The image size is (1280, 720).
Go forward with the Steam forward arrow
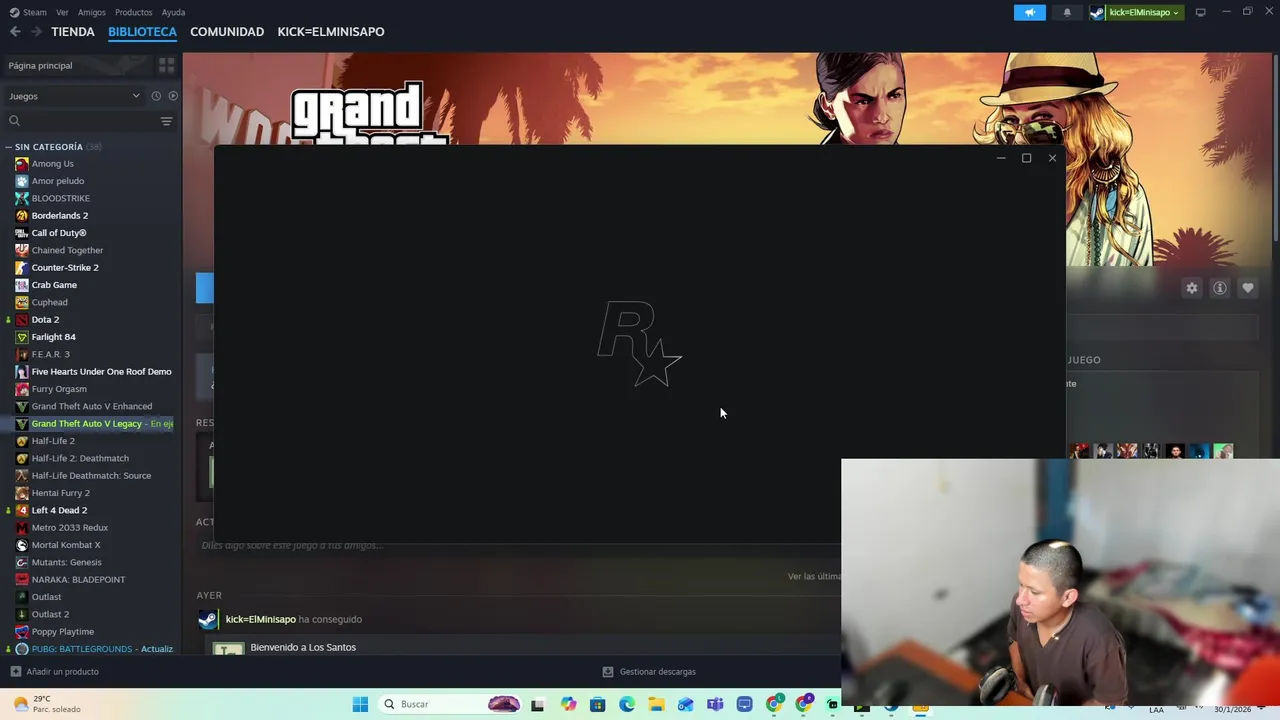(36, 32)
